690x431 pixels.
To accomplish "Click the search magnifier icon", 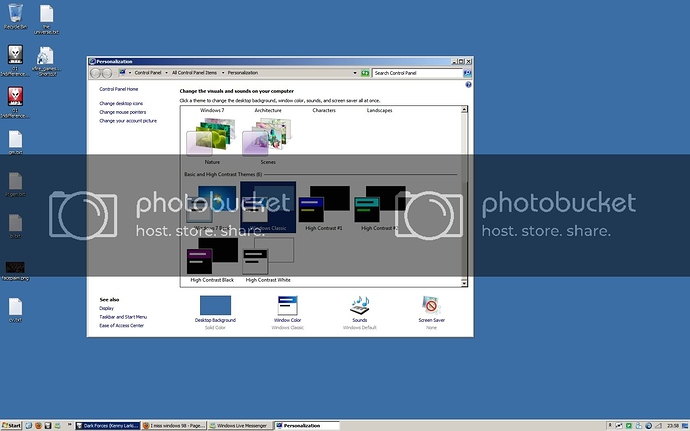I will pyautogui.click(x=467, y=73).
